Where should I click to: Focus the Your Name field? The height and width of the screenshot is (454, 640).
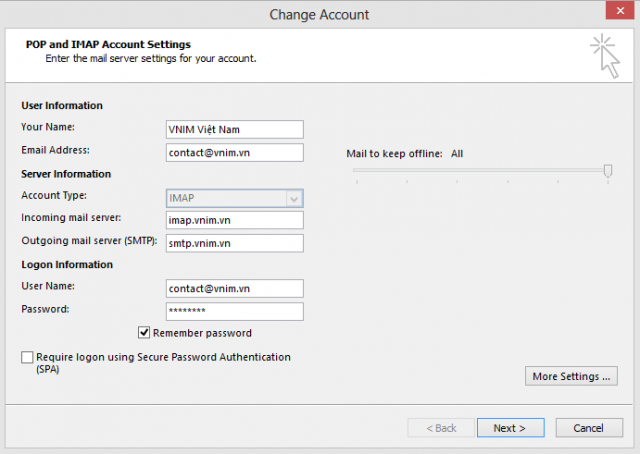235,129
